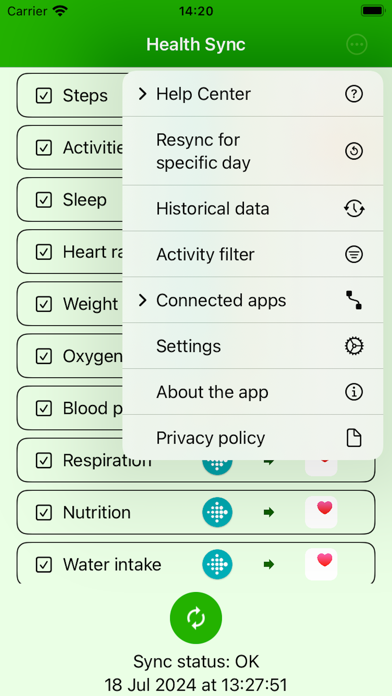Uncheck the Steps checkbox
The height and width of the screenshot is (696, 392).
point(44,95)
